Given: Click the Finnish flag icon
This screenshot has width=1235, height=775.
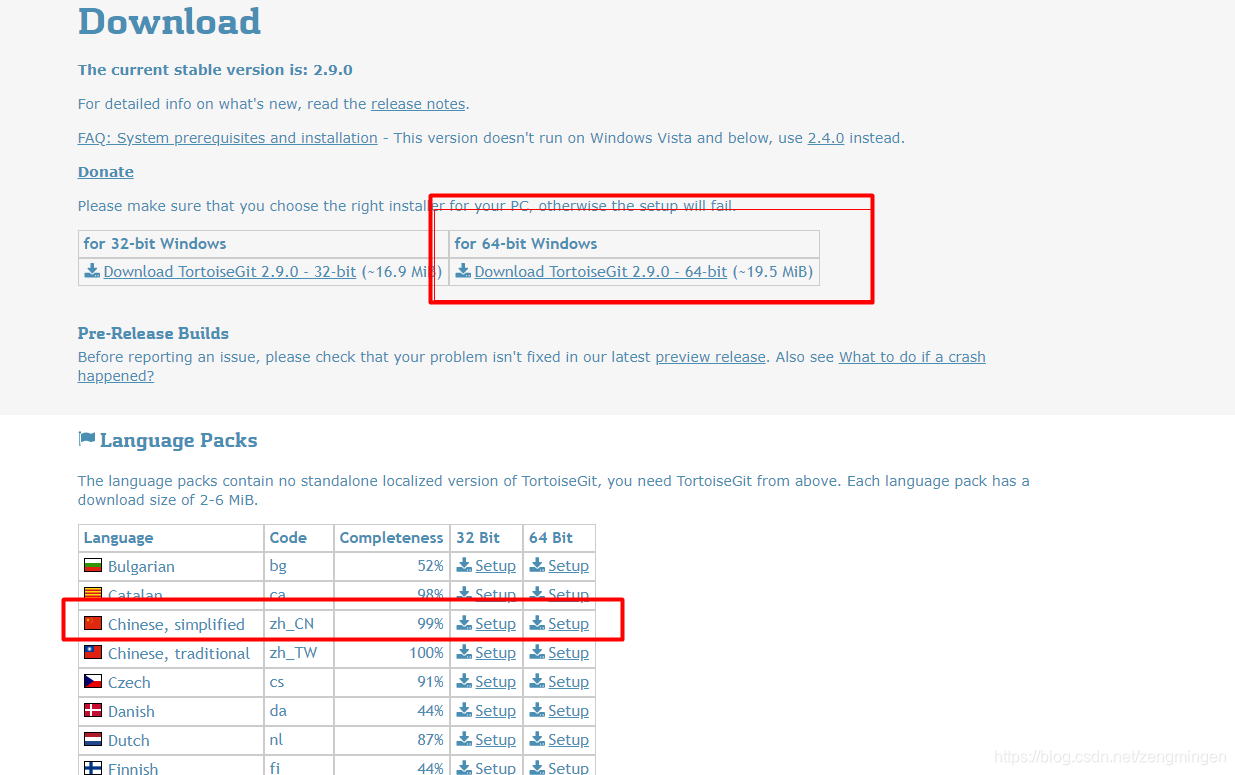Looking at the screenshot, I should click(x=93, y=768).
